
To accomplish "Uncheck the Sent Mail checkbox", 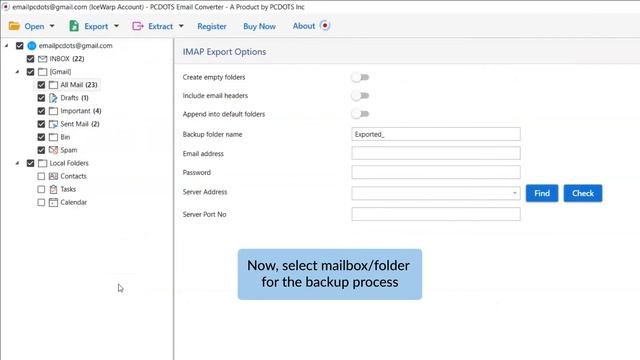I will click(x=41, y=124).
